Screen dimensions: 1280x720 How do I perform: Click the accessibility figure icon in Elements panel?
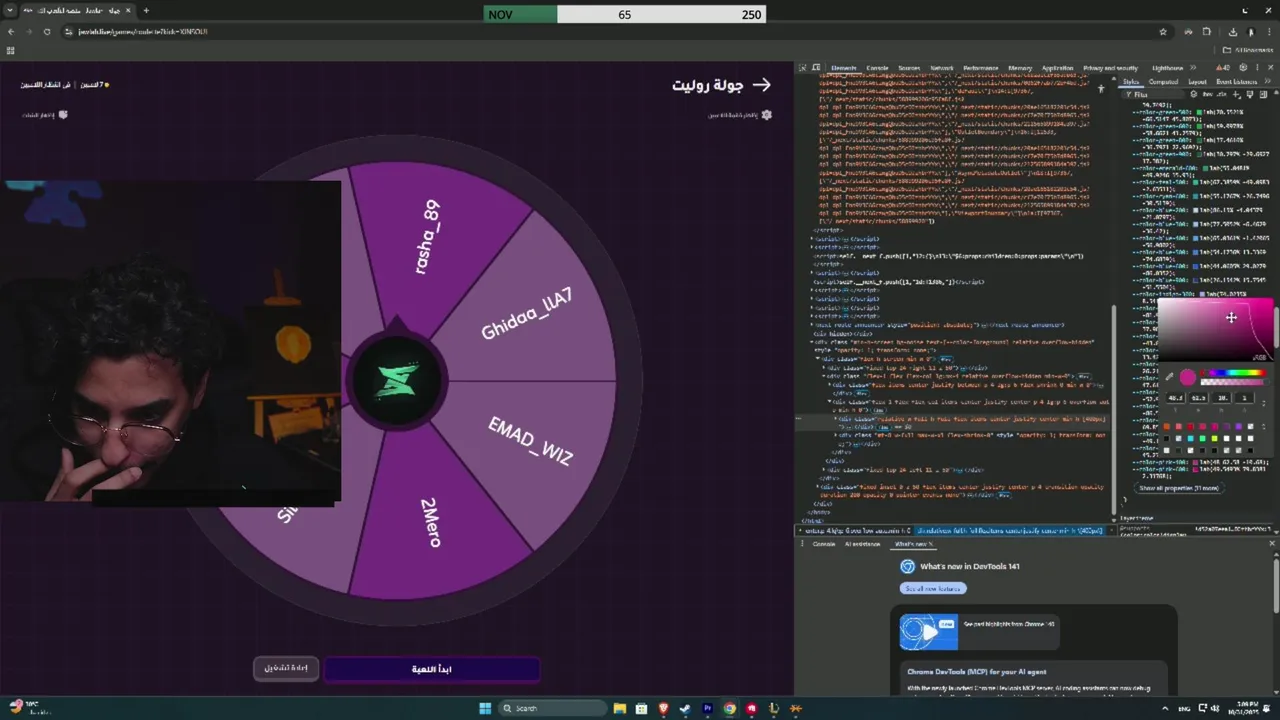tap(1101, 88)
